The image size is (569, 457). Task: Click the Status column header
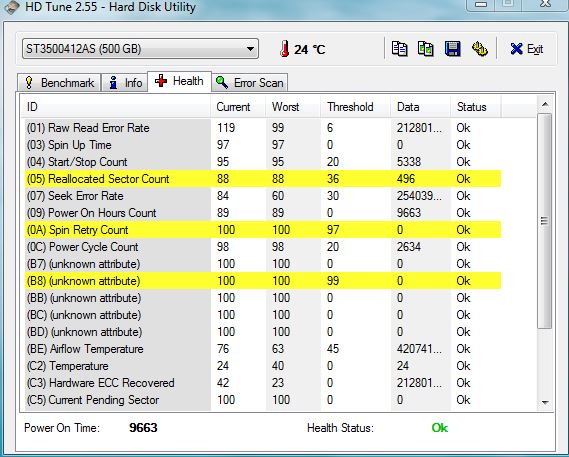tap(476, 107)
